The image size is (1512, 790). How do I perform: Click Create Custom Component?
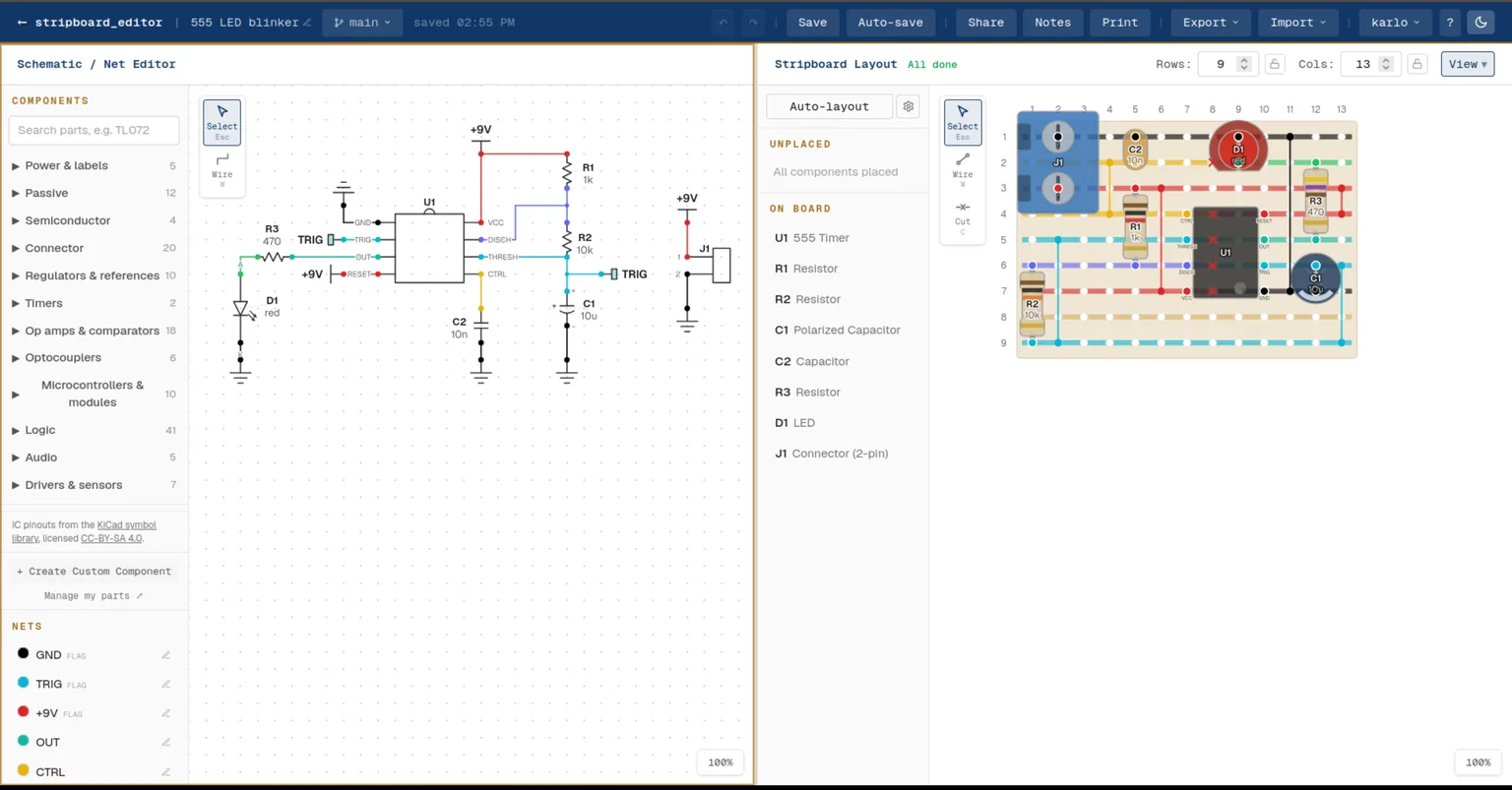point(94,572)
